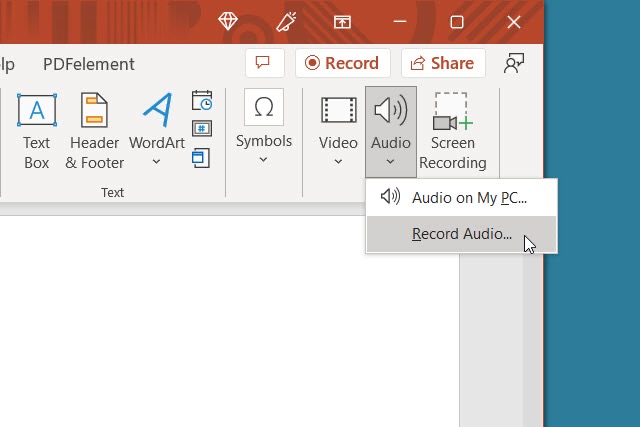
Task: Expand the Video dropdown
Action: click(338, 161)
